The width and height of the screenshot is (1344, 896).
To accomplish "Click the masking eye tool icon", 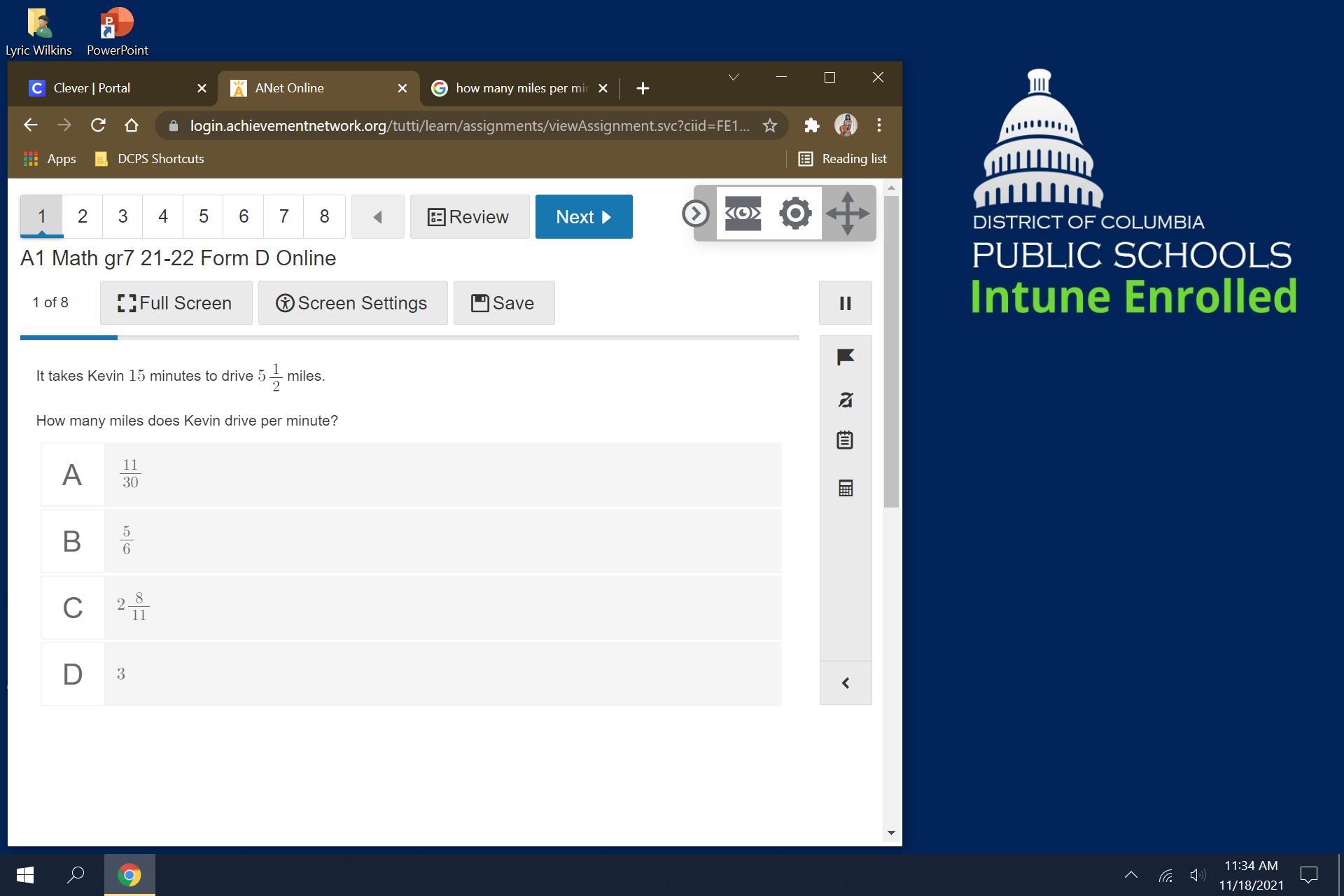I will pos(743,213).
